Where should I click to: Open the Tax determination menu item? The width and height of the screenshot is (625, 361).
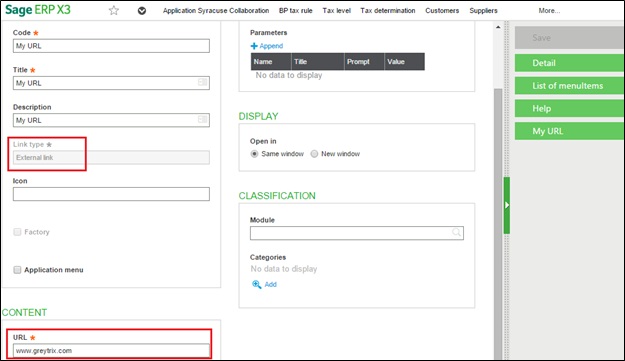coord(387,11)
